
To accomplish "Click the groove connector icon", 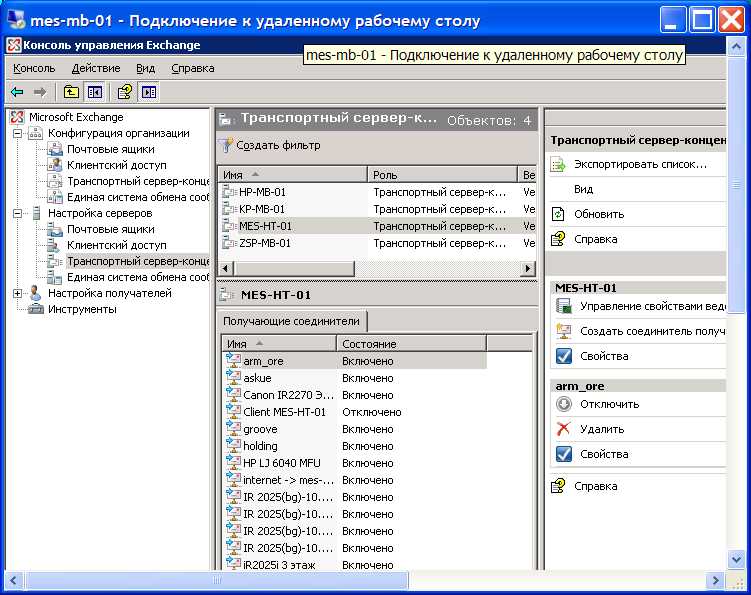I will (233, 428).
